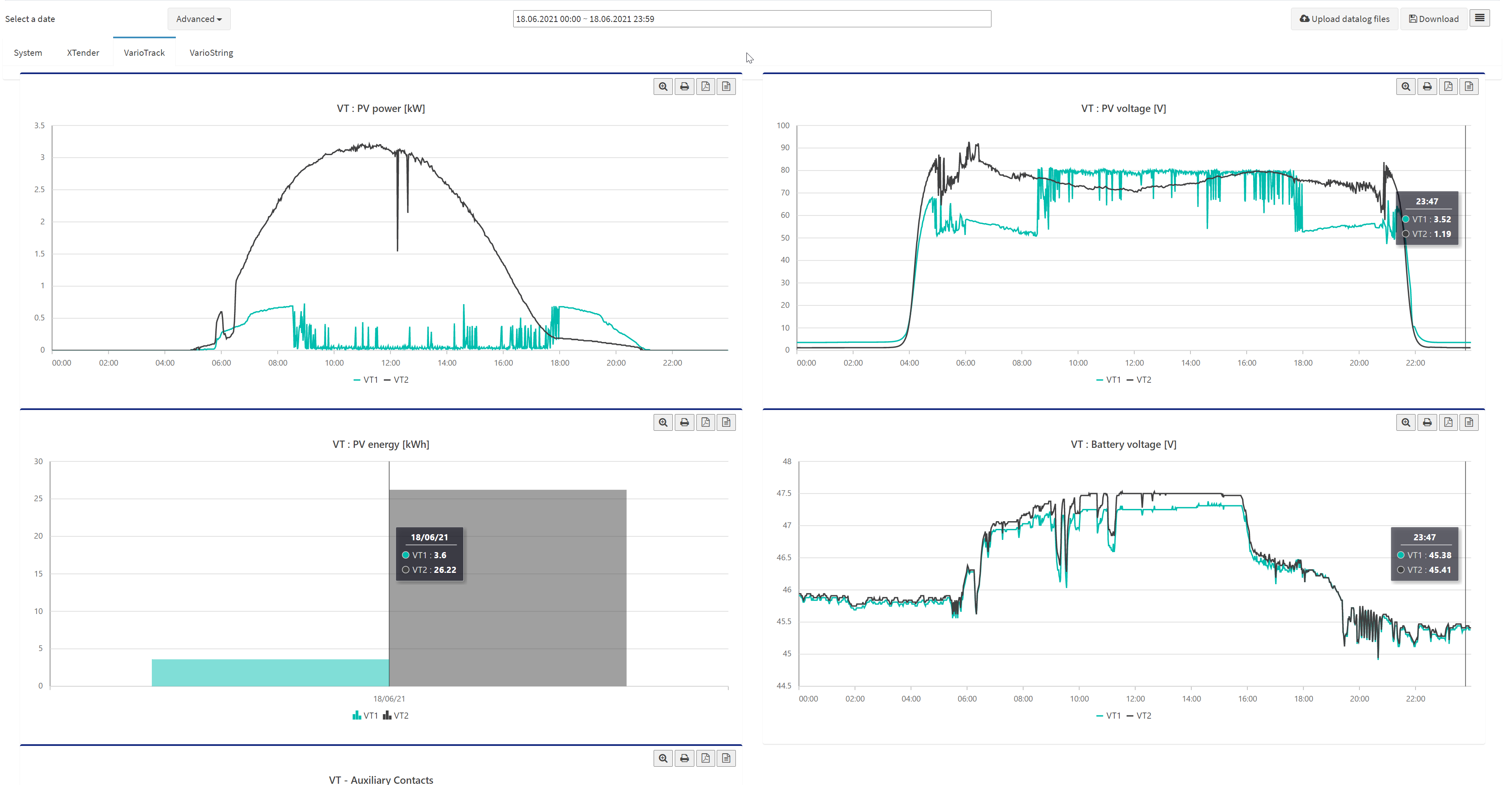Open the hamburger menu at top right
The width and height of the screenshot is (1512, 785).
click(1479, 18)
